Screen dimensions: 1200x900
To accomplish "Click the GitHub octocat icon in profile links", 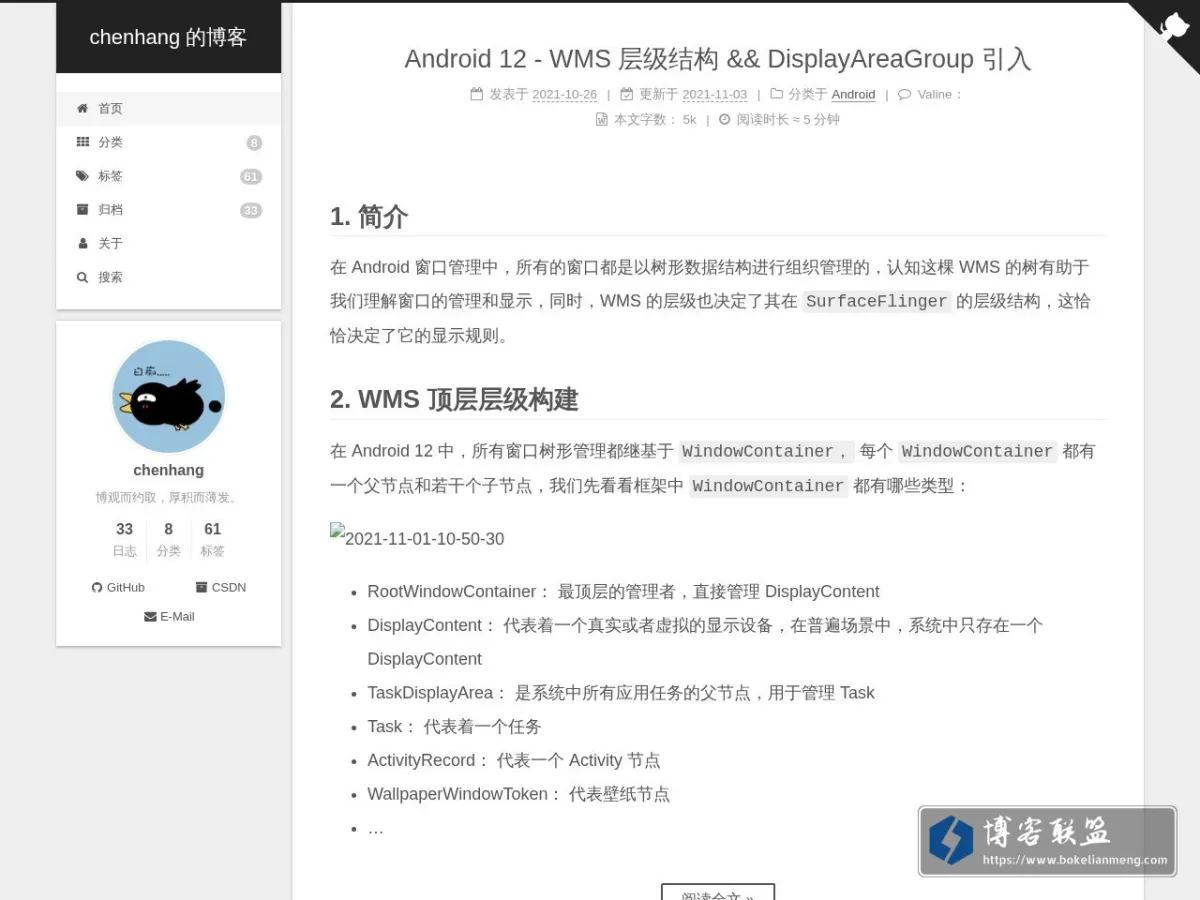I will (x=97, y=588).
